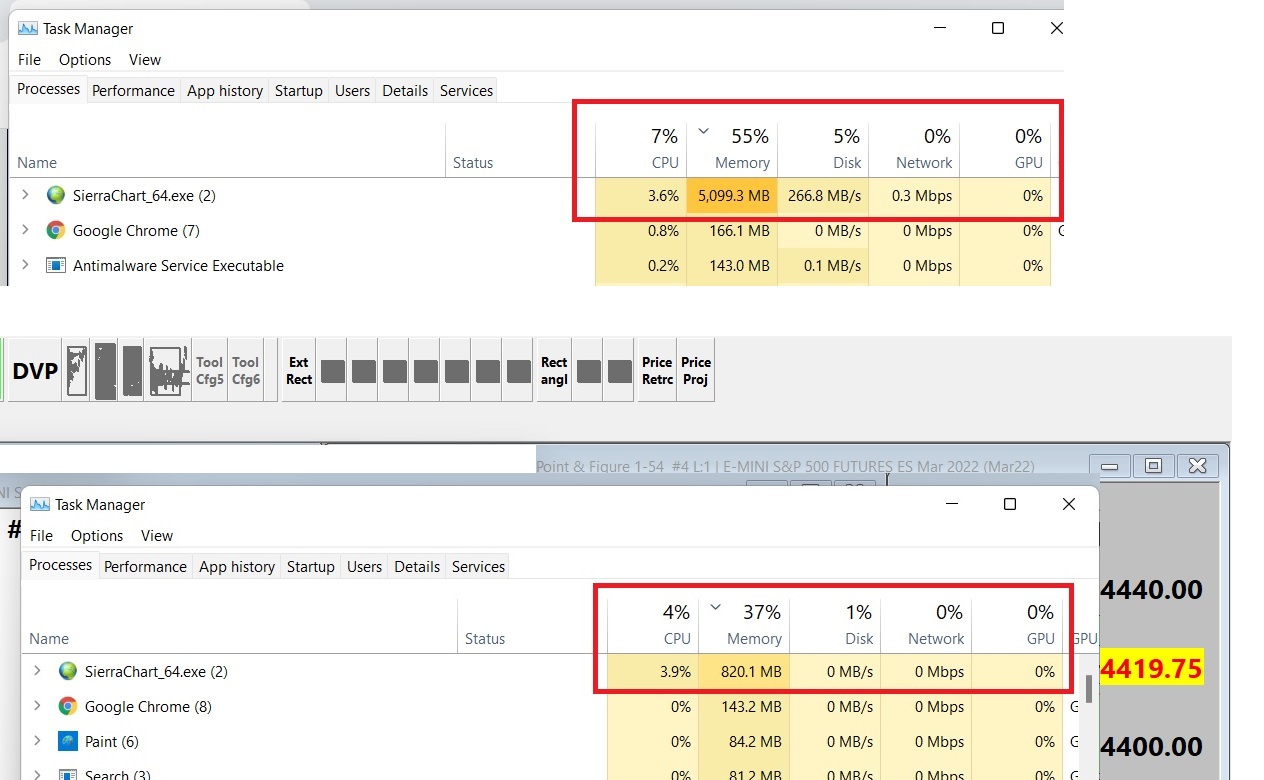This screenshot has width=1264, height=780.
Task: Expand Paint (6) process group
Action: (37, 742)
